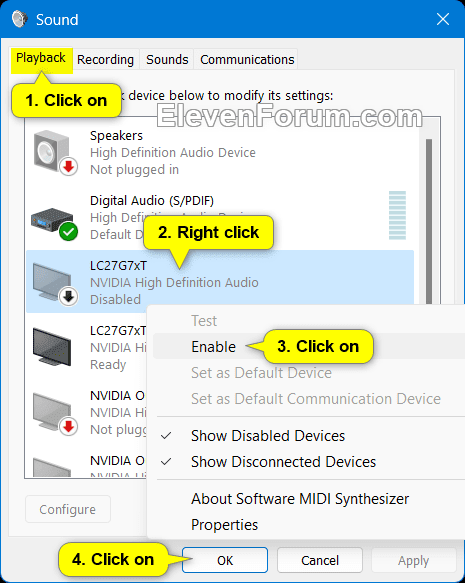Click the greyed Test menu entry

(x=204, y=321)
